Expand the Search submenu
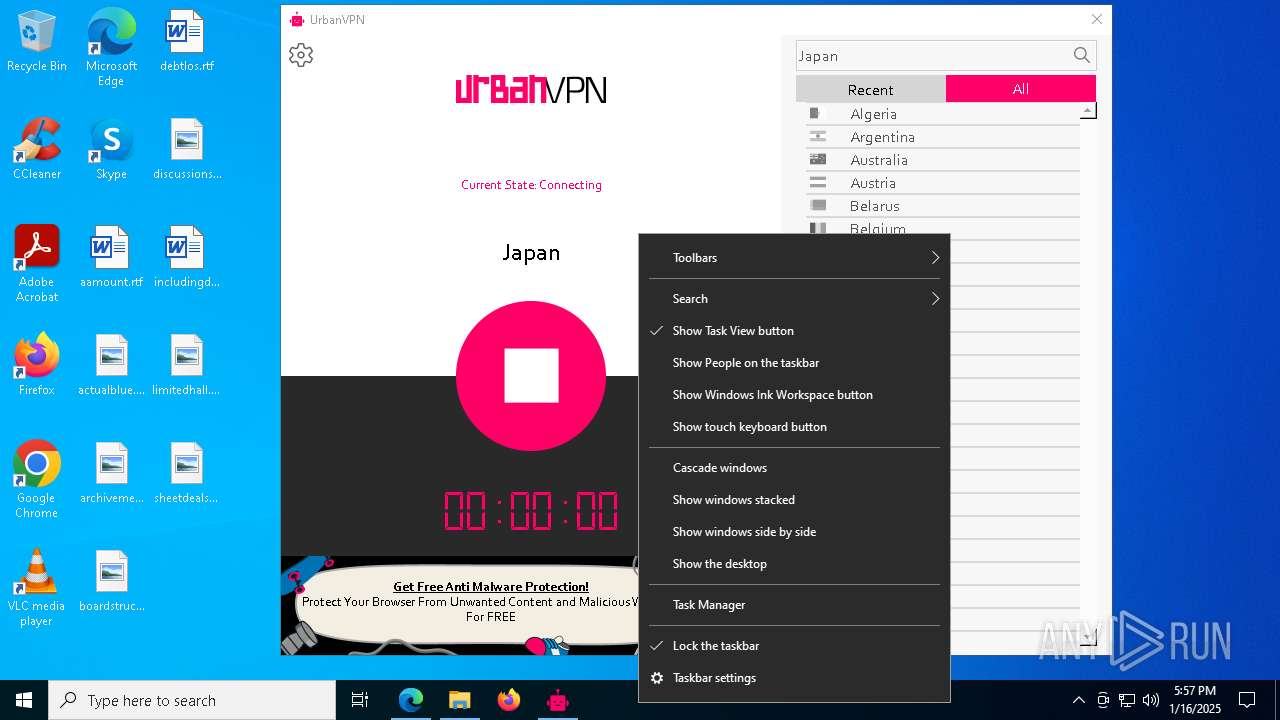Viewport: 1280px width, 720px height. click(x=794, y=299)
